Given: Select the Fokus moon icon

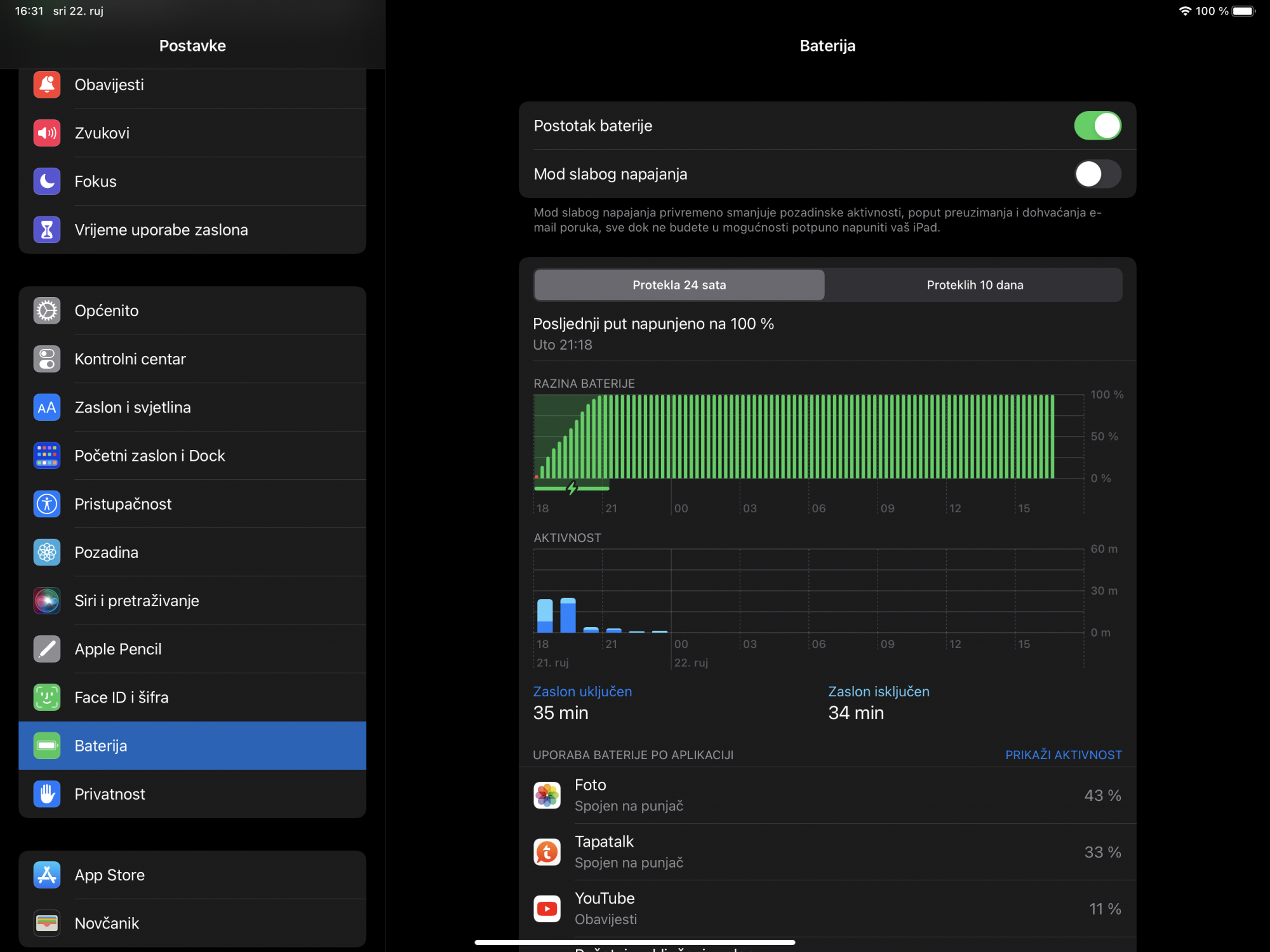Looking at the screenshot, I should tap(47, 182).
